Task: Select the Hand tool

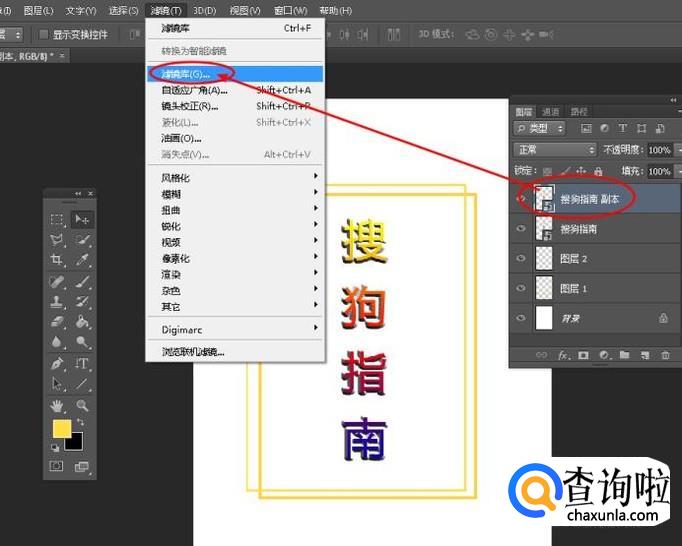Action: point(57,405)
